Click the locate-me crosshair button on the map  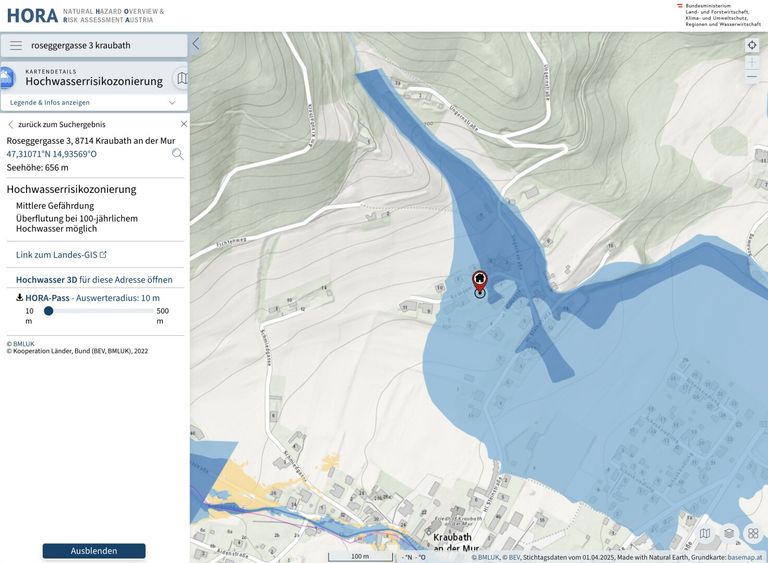pyautogui.click(x=752, y=45)
